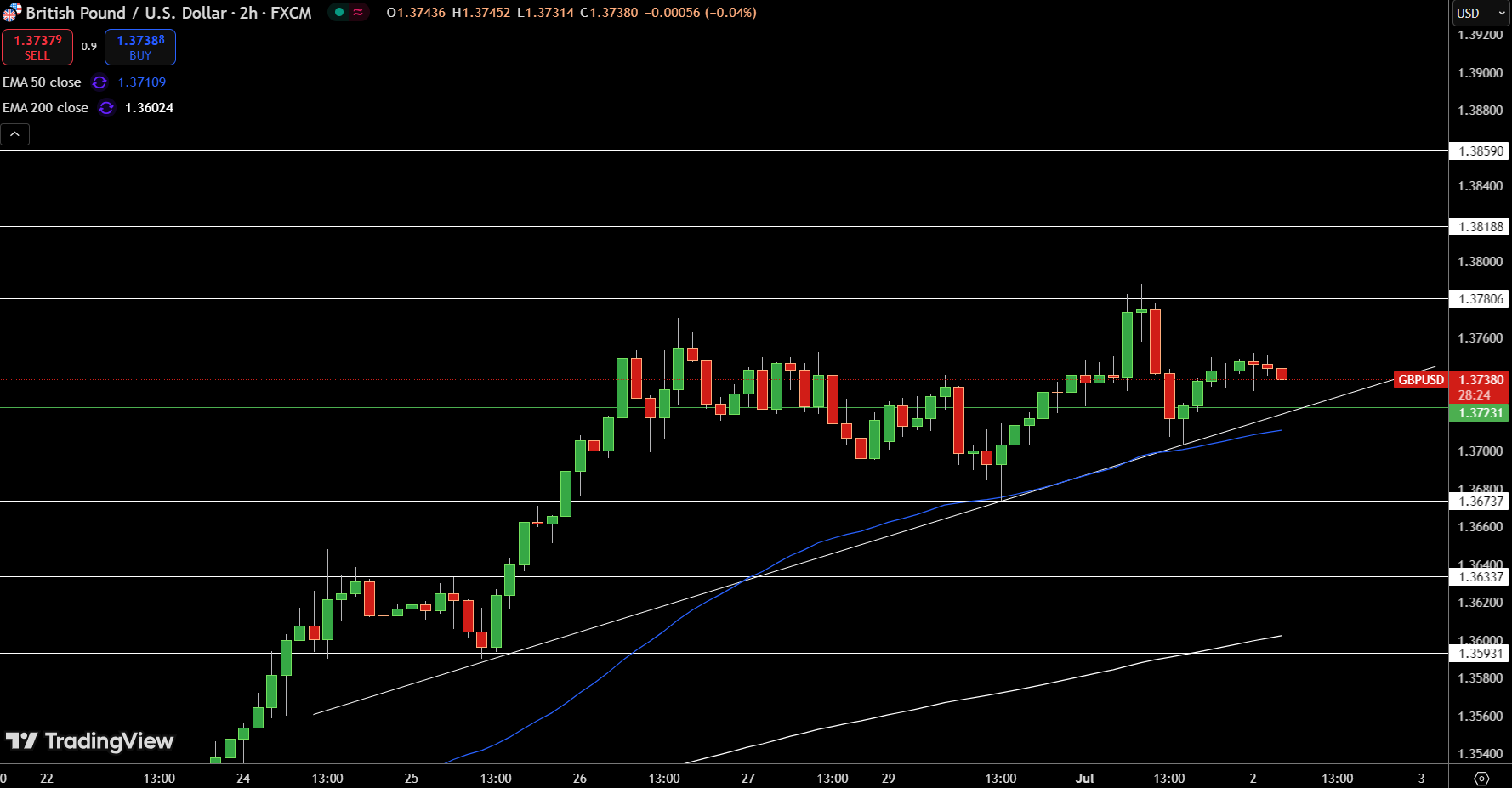Click the 1.35600 price axis tick
This screenshot has height=788, width=1512.
click(x=1480, y=717)
